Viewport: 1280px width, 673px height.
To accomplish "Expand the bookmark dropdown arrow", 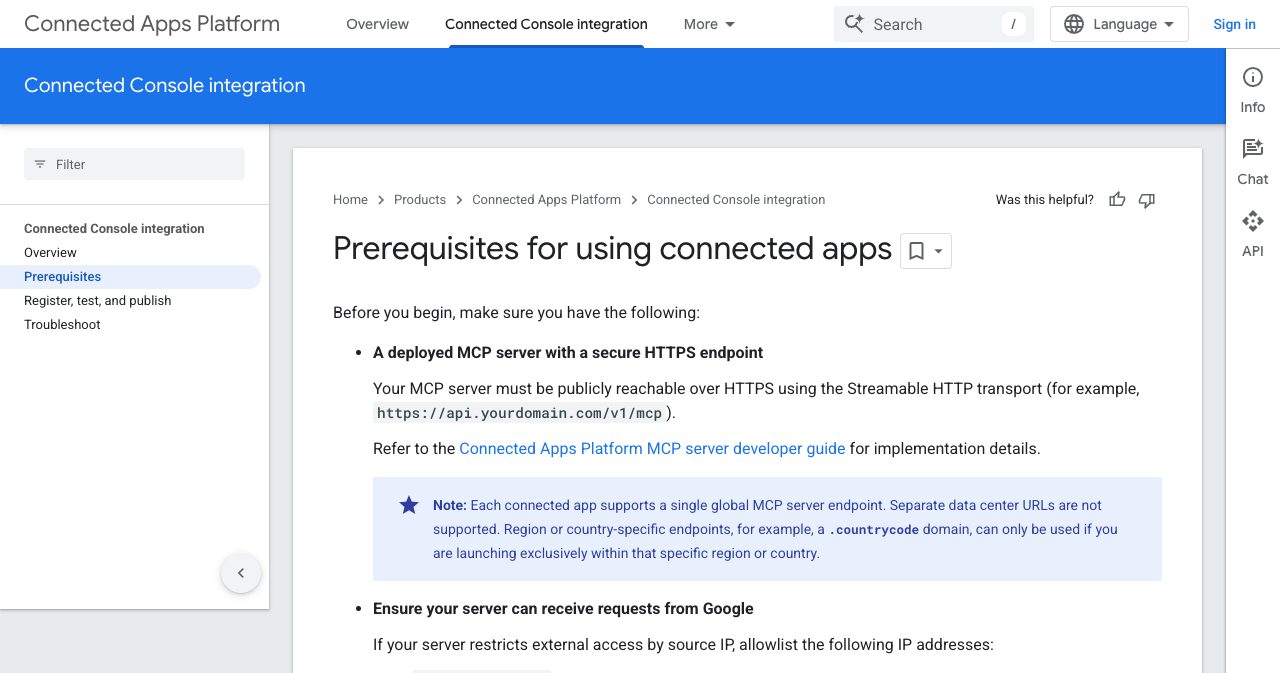I will click(x=938, y=252).
